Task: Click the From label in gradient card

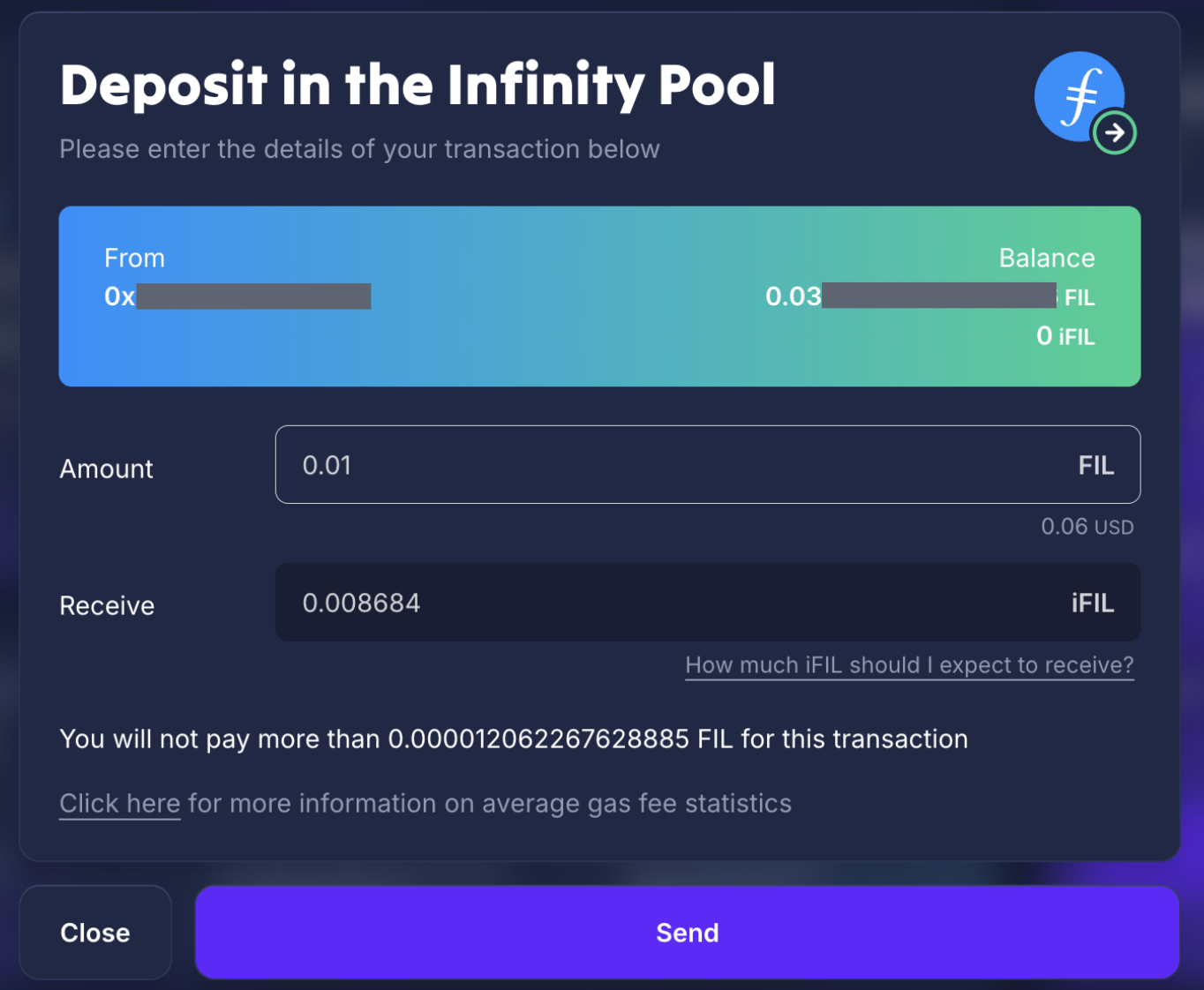Action: 134,258
